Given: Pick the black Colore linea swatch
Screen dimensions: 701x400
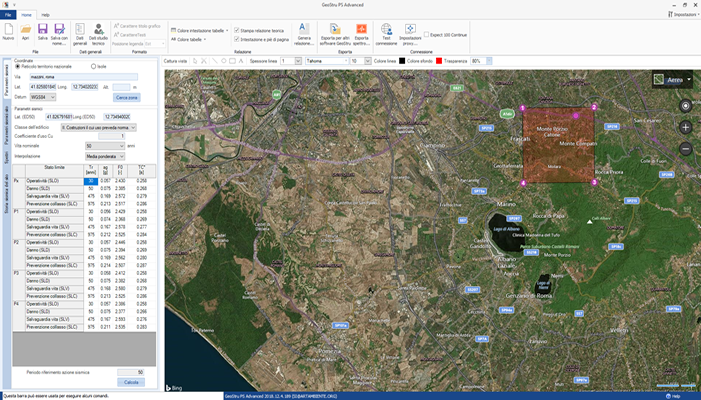Looking at the screenshot, I should pyautogui.click(x=402, y=61).
